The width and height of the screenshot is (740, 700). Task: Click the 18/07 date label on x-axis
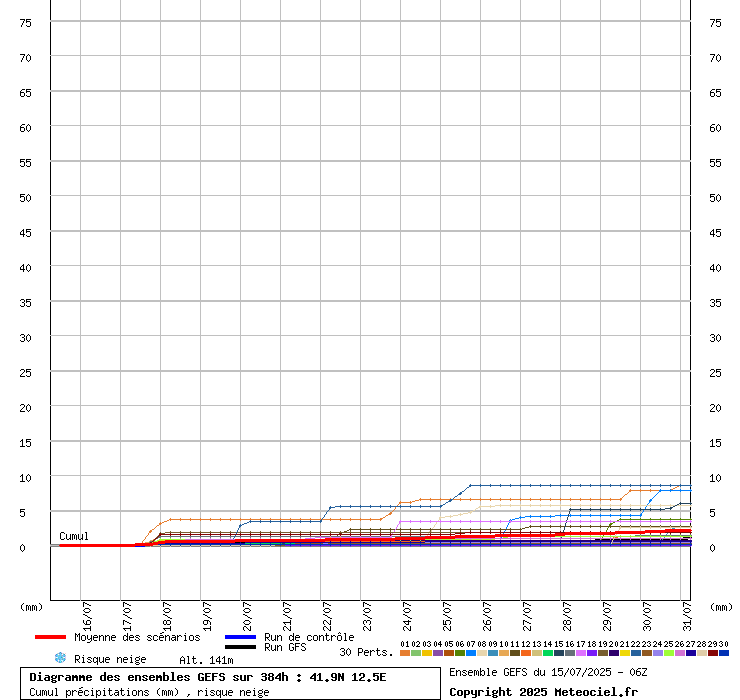[x=167, y=616]
